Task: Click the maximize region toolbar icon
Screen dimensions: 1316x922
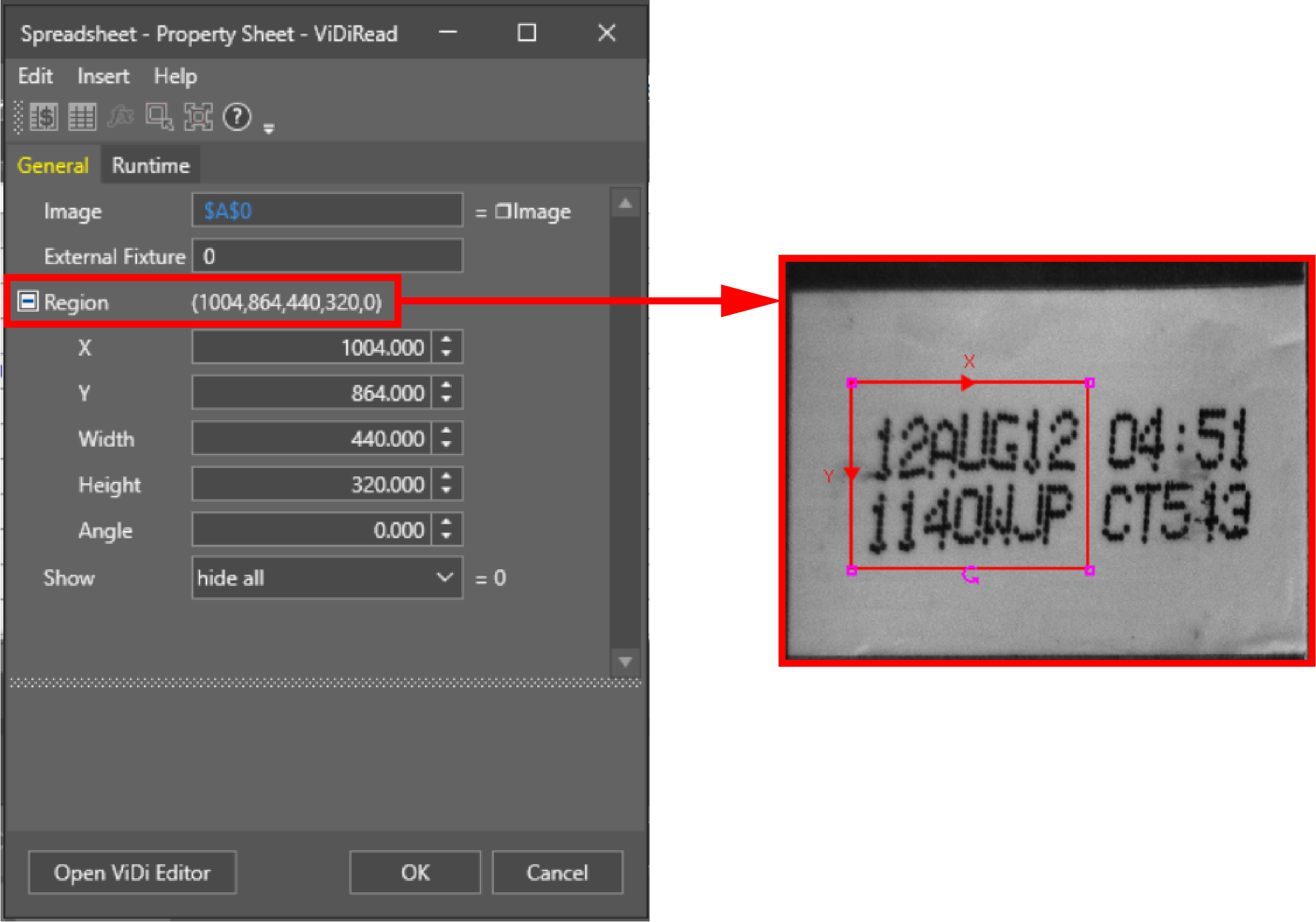Action: pos(198,117)
